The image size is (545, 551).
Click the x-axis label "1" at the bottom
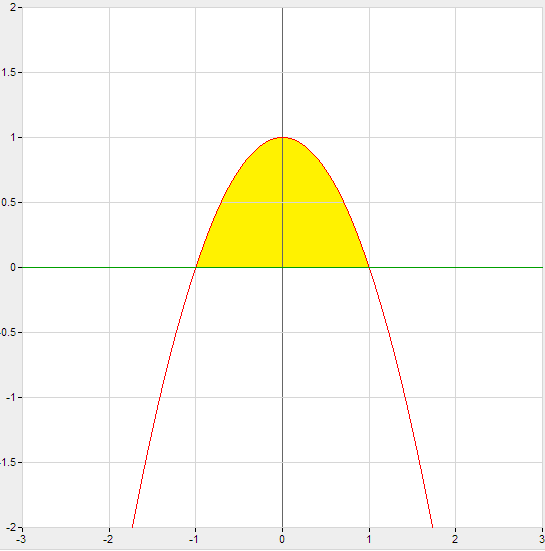coord(369,539)
